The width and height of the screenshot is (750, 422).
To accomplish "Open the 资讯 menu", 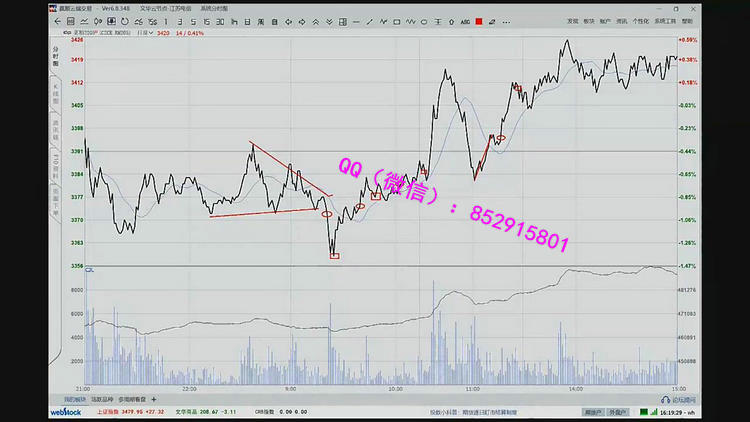I will (622, 21).
